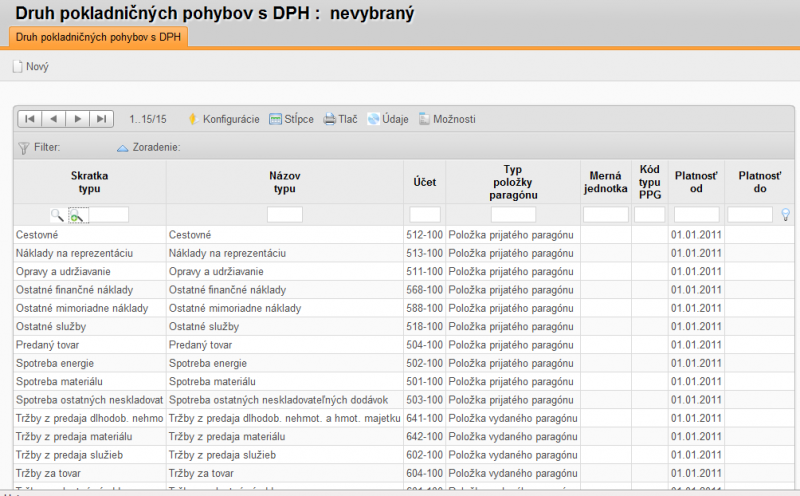The height and width of the screenshot is (496, 800).
Task: Go to the previous page of records
Action: tap(53, 119)
